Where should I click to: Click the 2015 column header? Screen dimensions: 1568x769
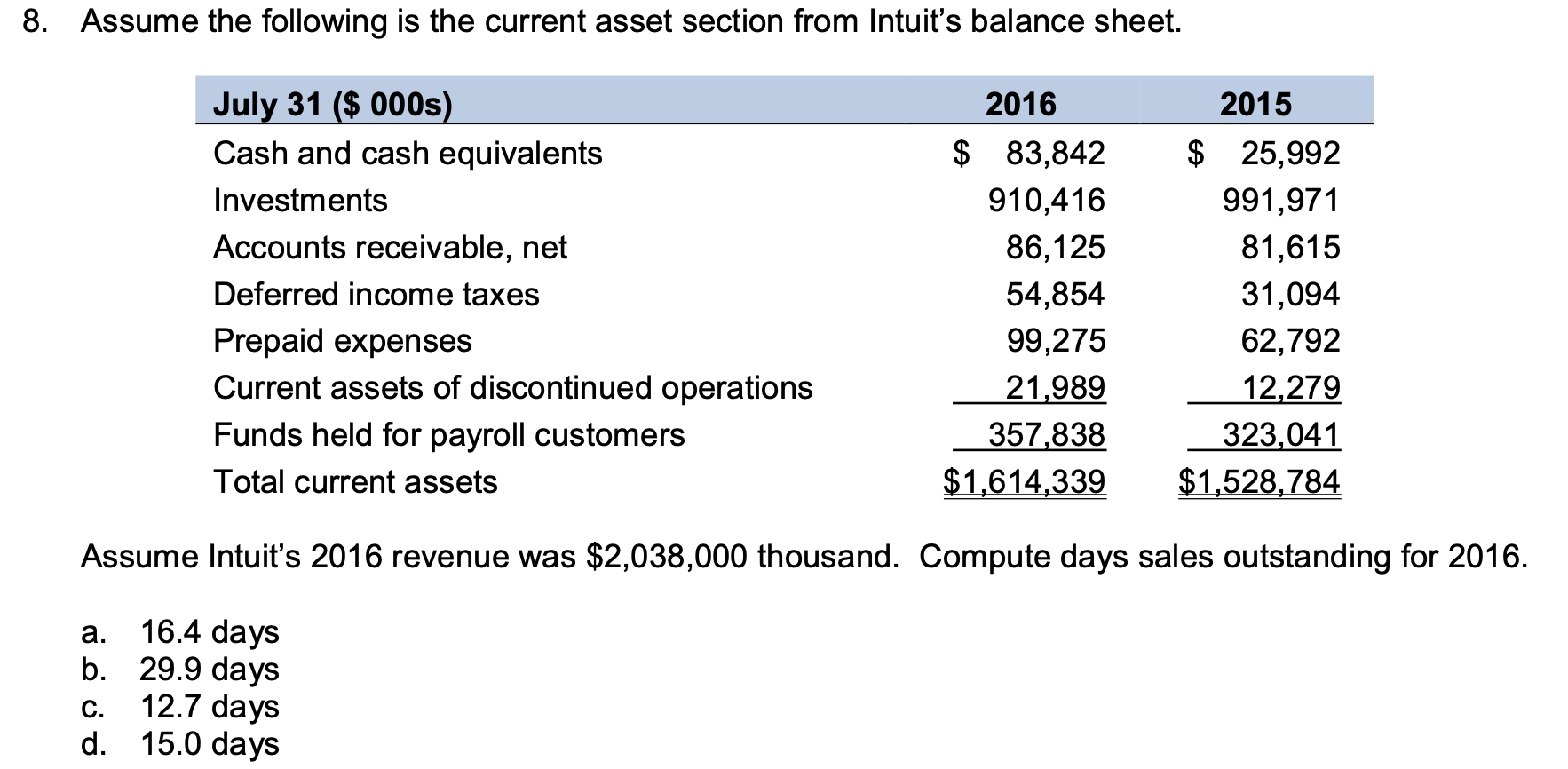pyautogui.click(x=1255, y=105)
